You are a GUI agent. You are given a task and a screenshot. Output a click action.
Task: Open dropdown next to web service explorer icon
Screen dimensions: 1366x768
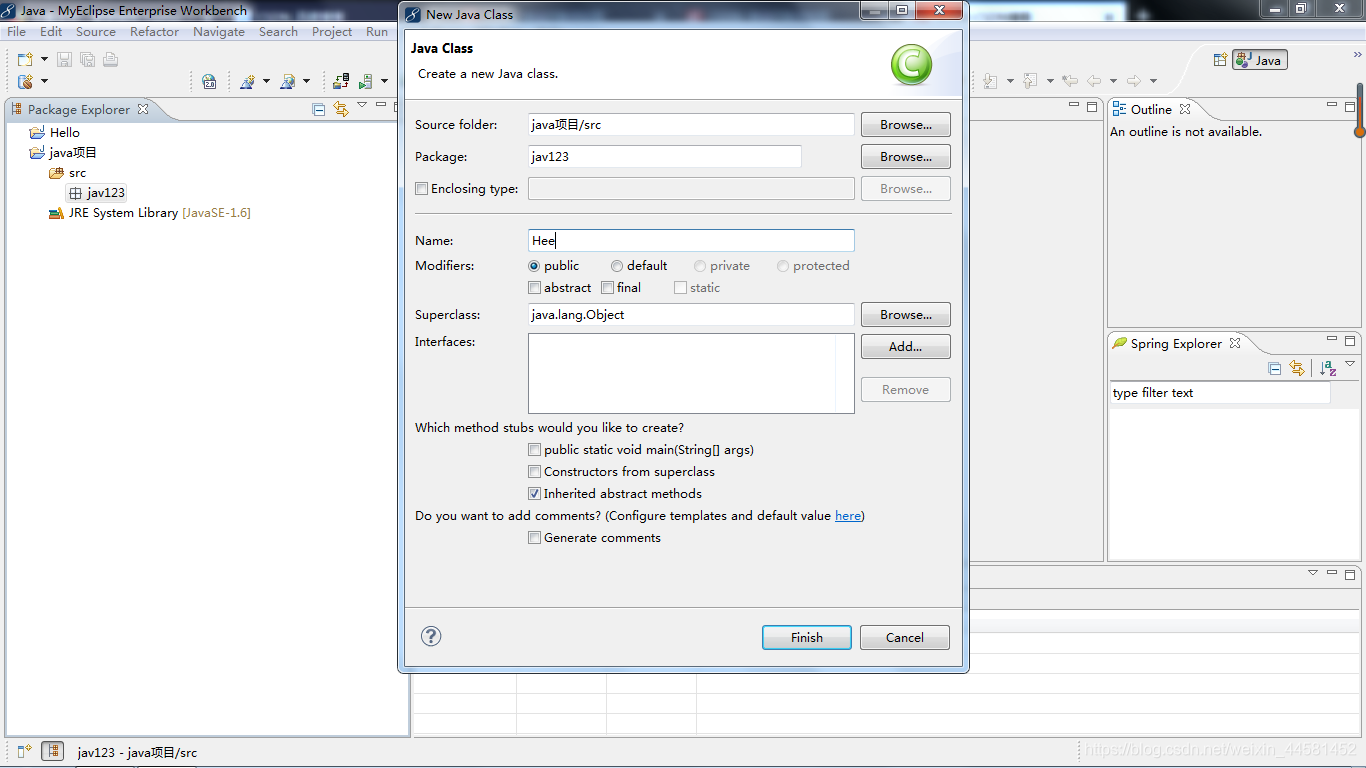pos(306,81)
